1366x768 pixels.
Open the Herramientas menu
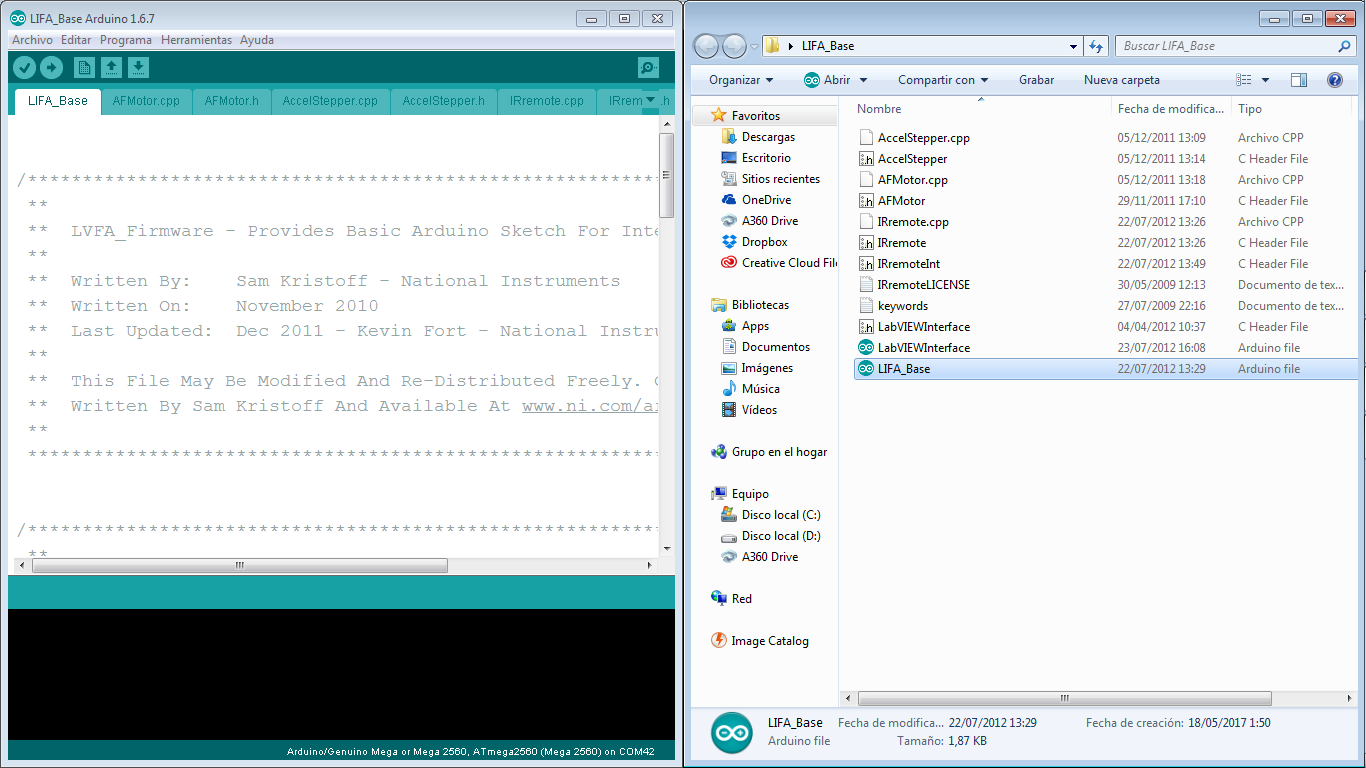coord(196,40)
